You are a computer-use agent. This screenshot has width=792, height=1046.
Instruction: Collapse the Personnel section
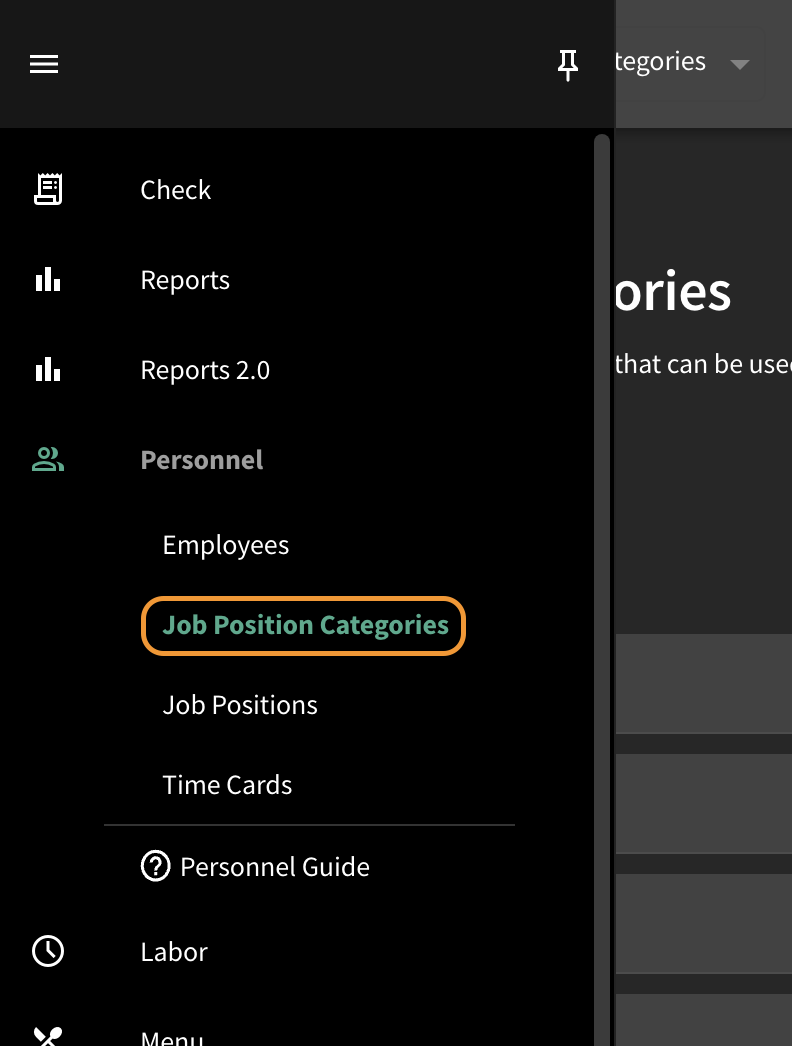[x=202, y=460]
